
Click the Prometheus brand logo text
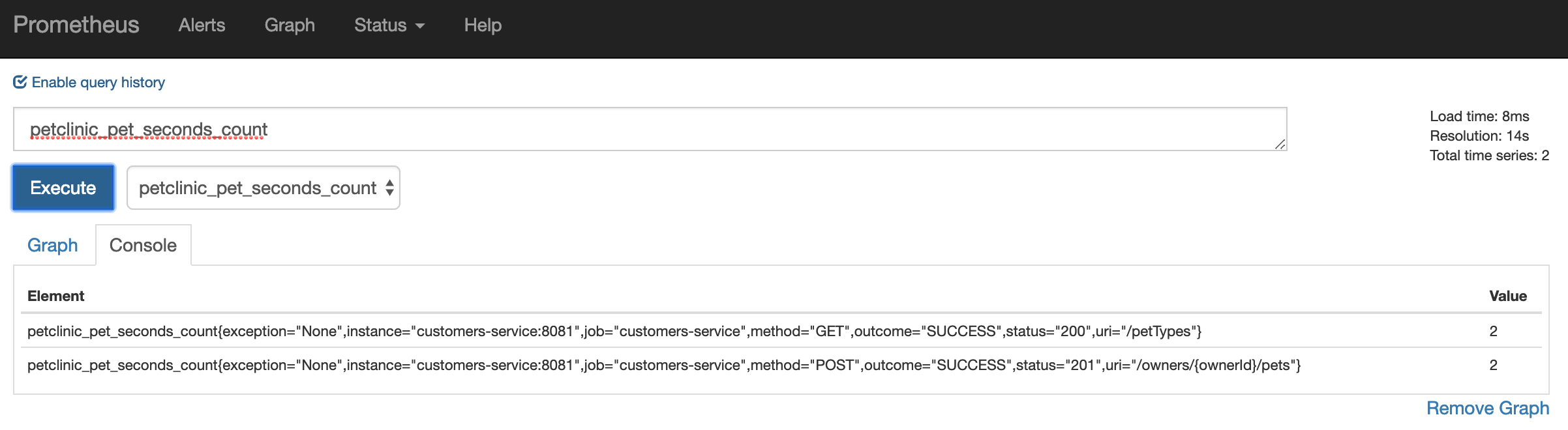76,25
